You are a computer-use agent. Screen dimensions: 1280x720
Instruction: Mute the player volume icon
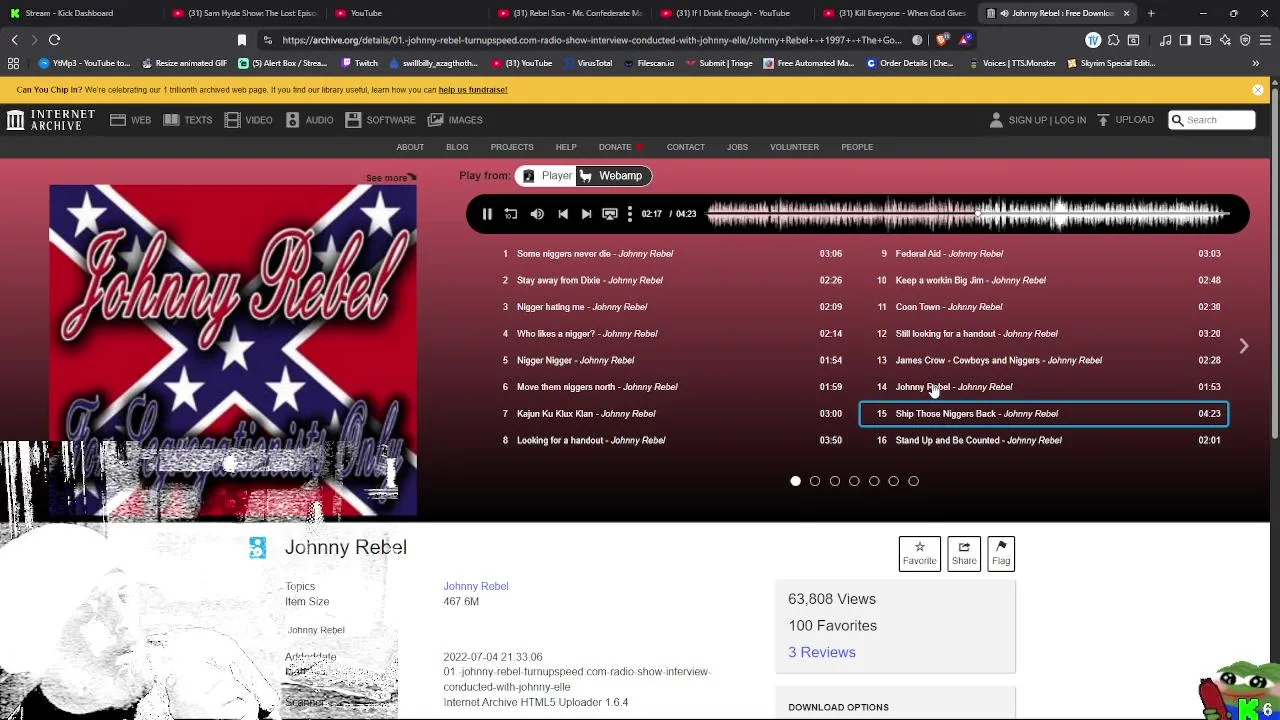point(537,214)
